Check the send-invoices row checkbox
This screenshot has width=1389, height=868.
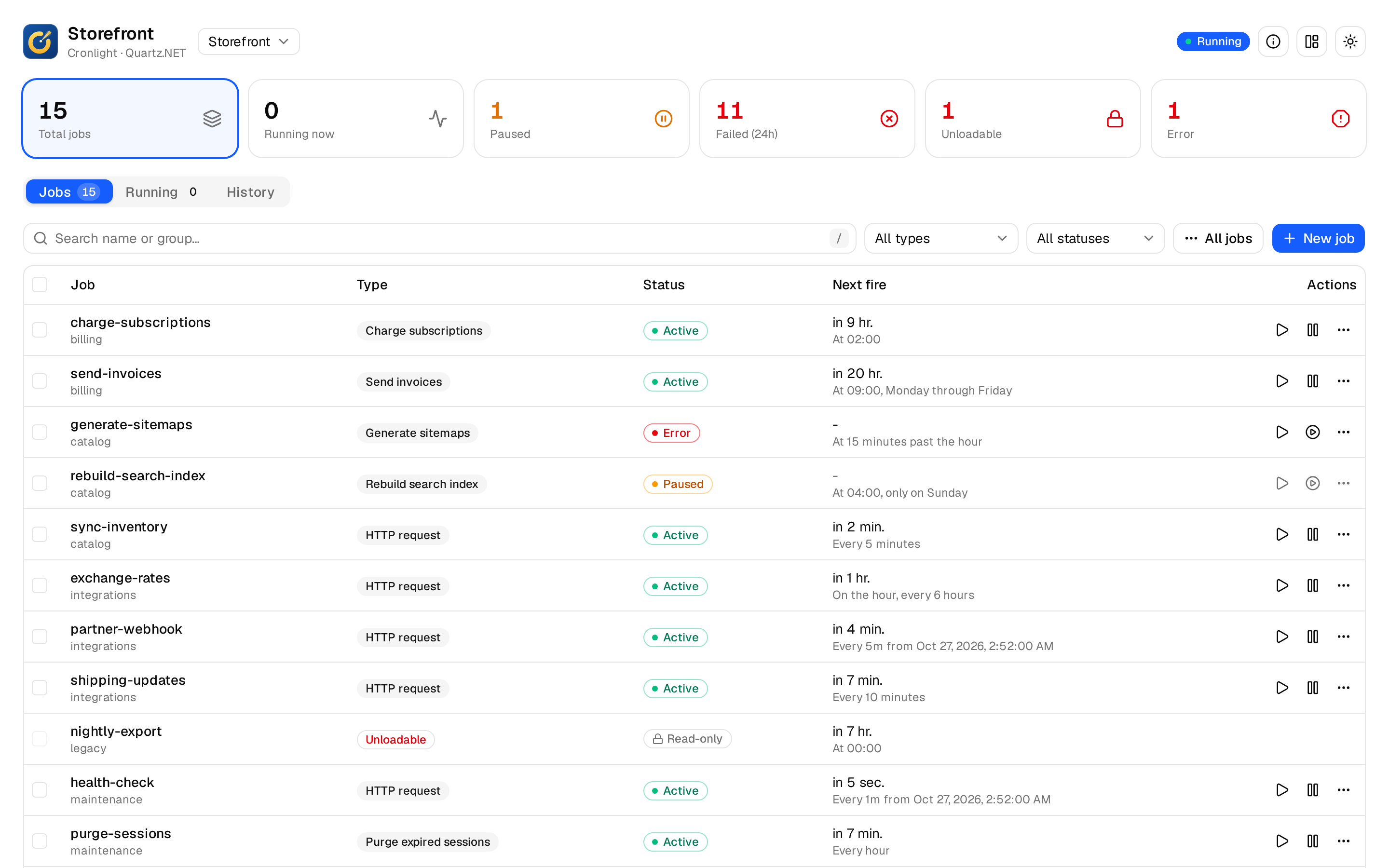40,381
